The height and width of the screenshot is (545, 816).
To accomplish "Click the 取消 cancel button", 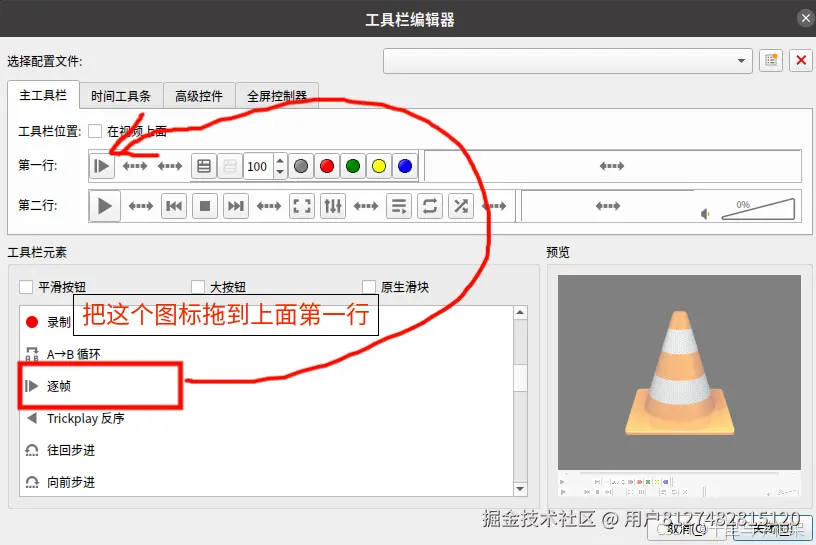I will (687, 529).
